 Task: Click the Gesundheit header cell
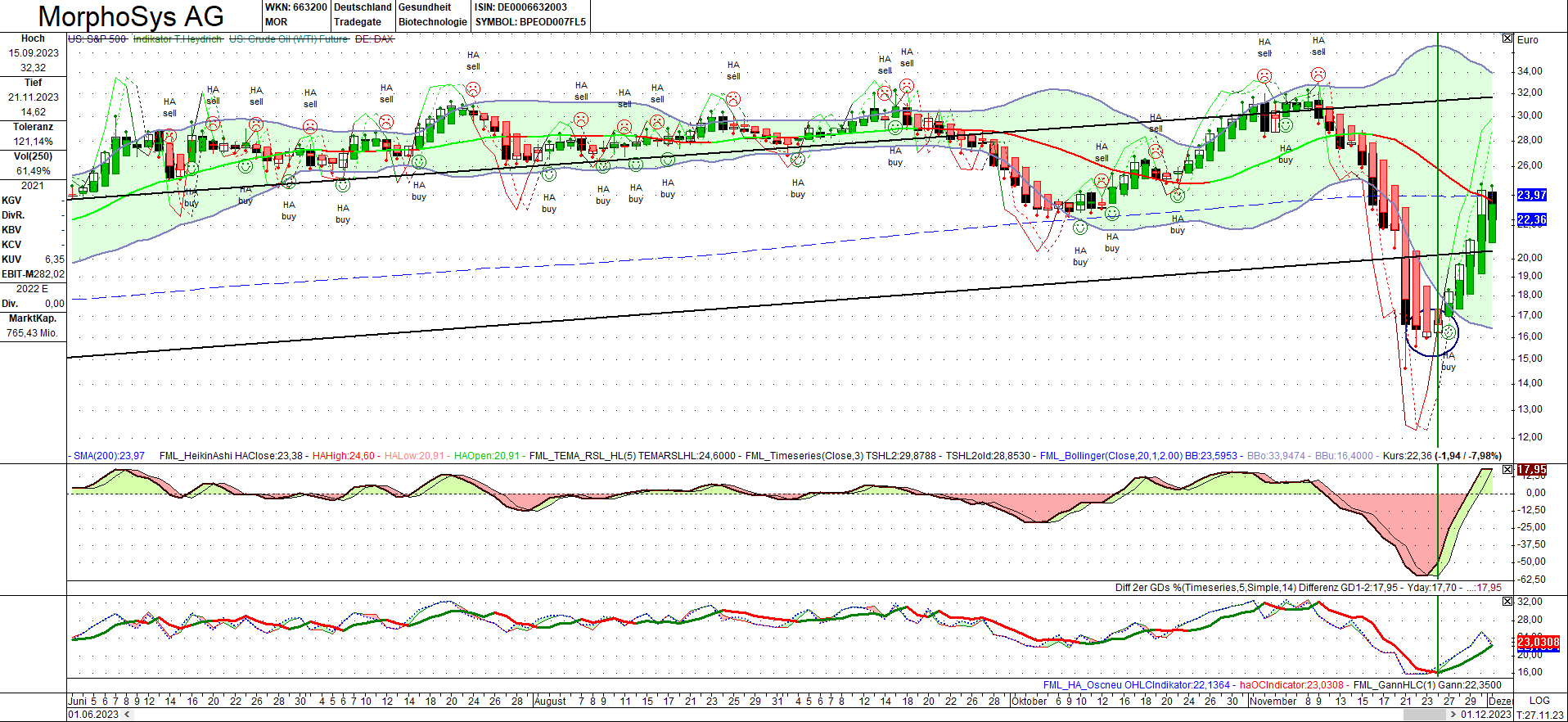point(425,7)
